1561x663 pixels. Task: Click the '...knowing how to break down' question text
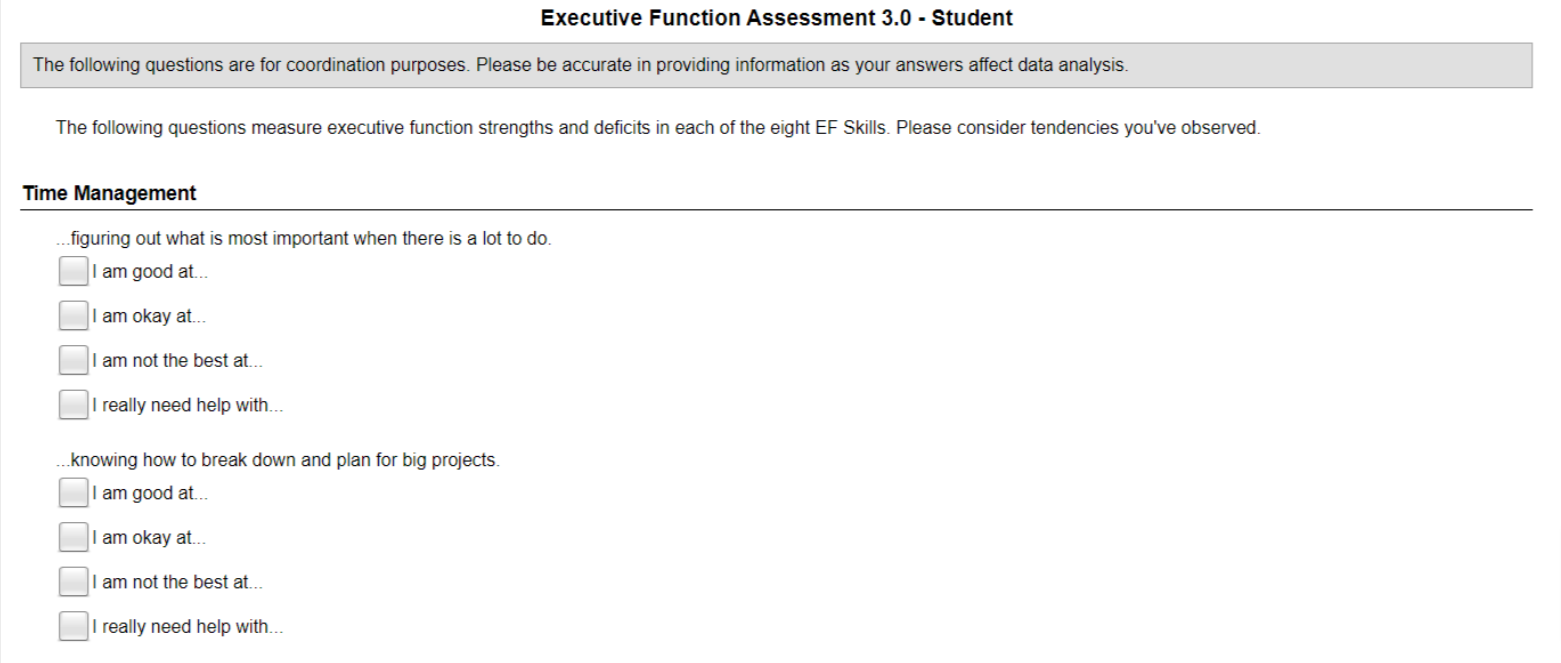(278, 461)
